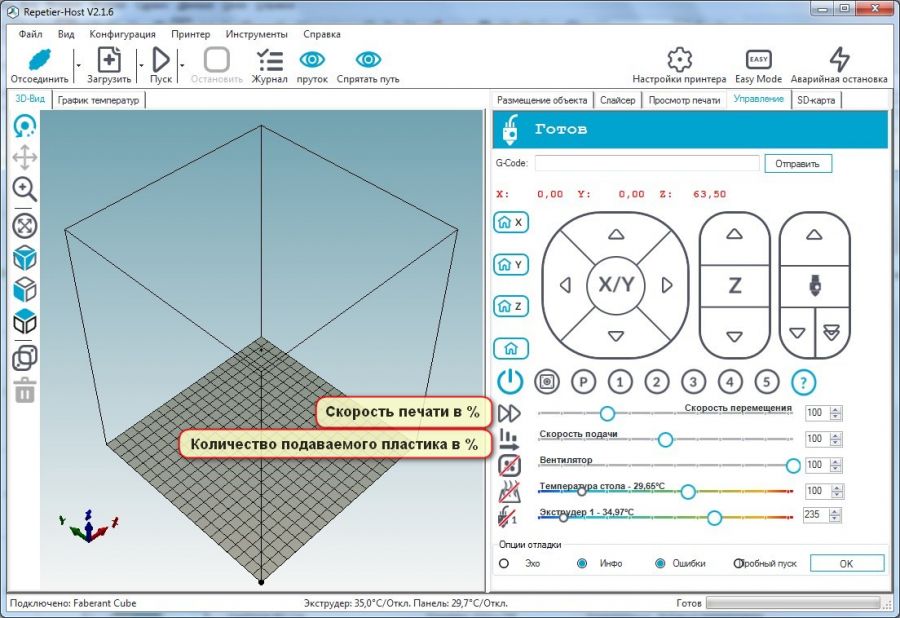
Task: Select the rotate view tool
Action: point(25,125)
